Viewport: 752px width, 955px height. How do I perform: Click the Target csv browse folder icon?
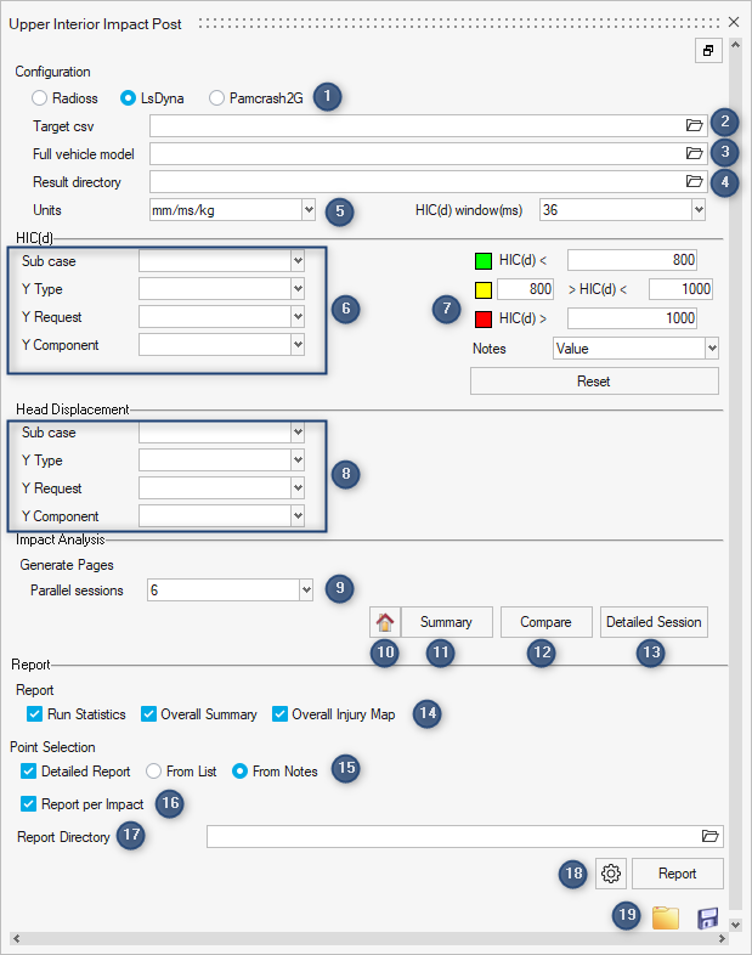pyautogui.click(x=694, y=125)
